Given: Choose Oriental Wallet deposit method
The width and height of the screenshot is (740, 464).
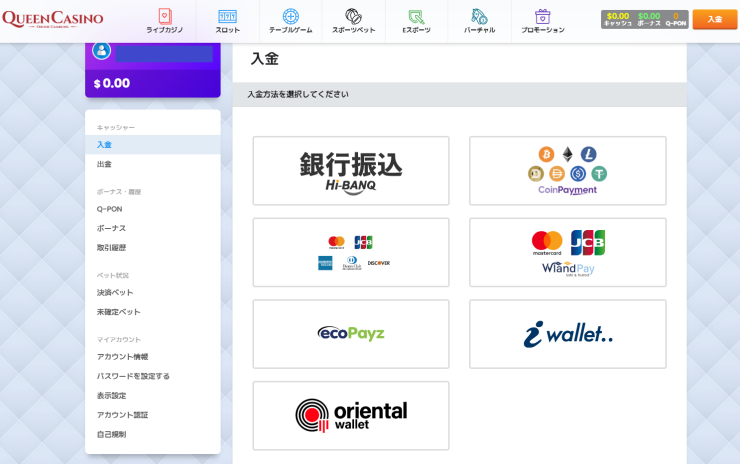Looking at the screenshot, I should 351,416.
